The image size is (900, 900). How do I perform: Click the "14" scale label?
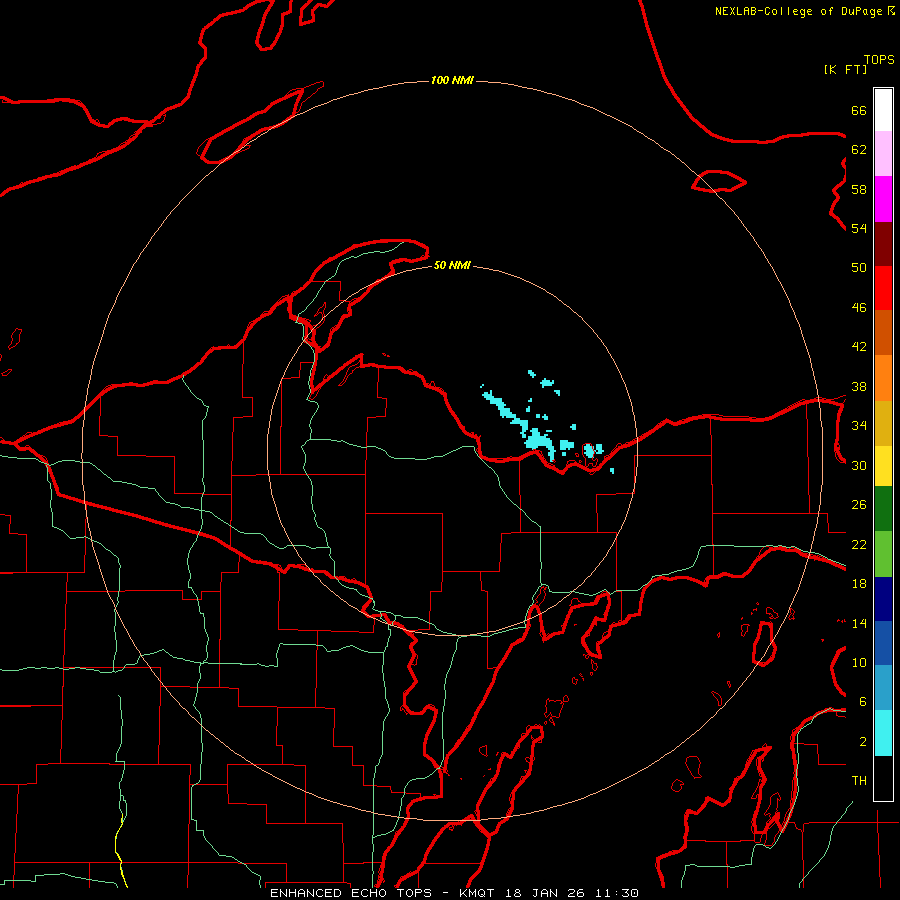pos(859,623)
